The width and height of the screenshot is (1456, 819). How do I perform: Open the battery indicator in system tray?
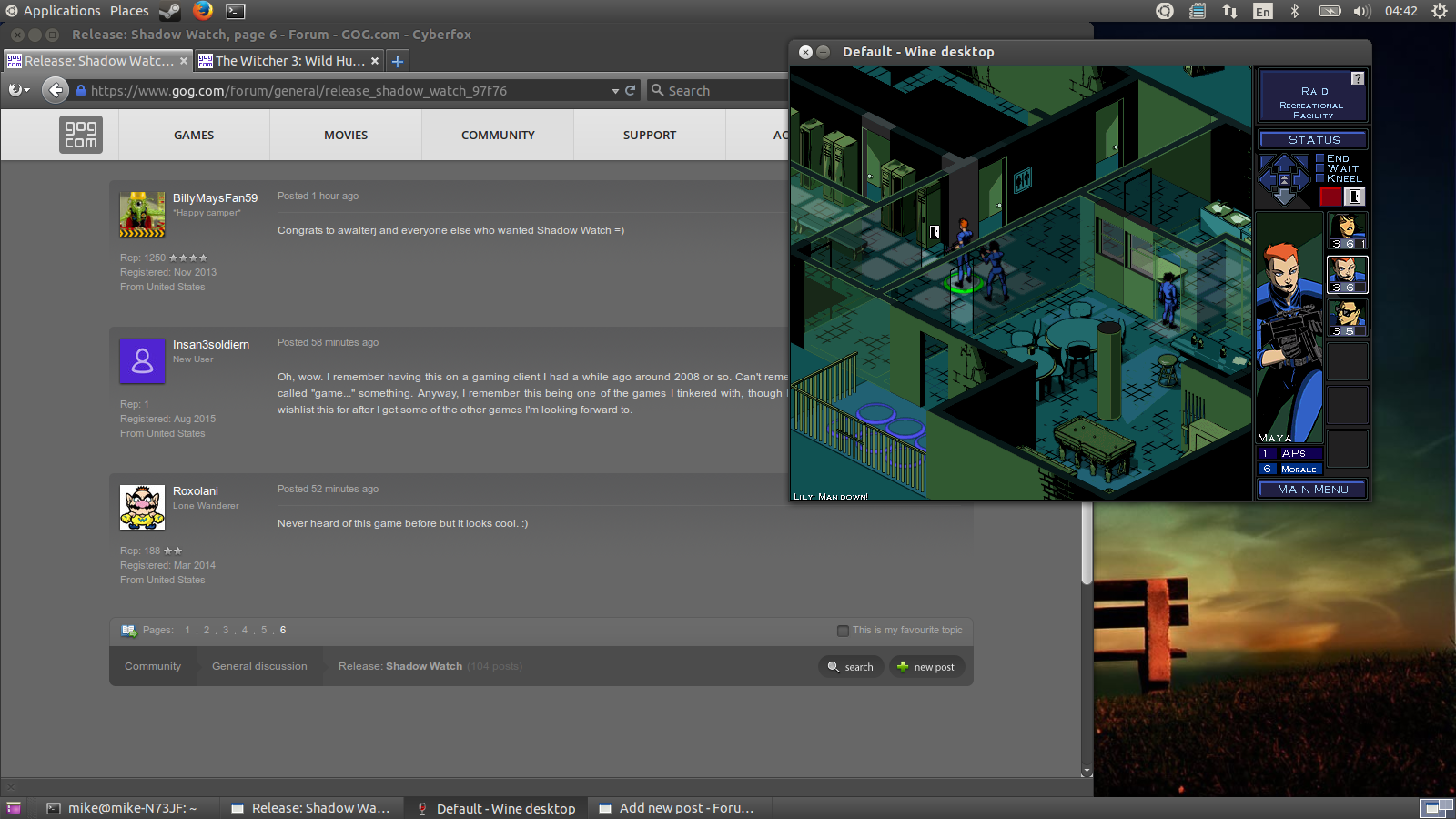(x=1330, y=11)
